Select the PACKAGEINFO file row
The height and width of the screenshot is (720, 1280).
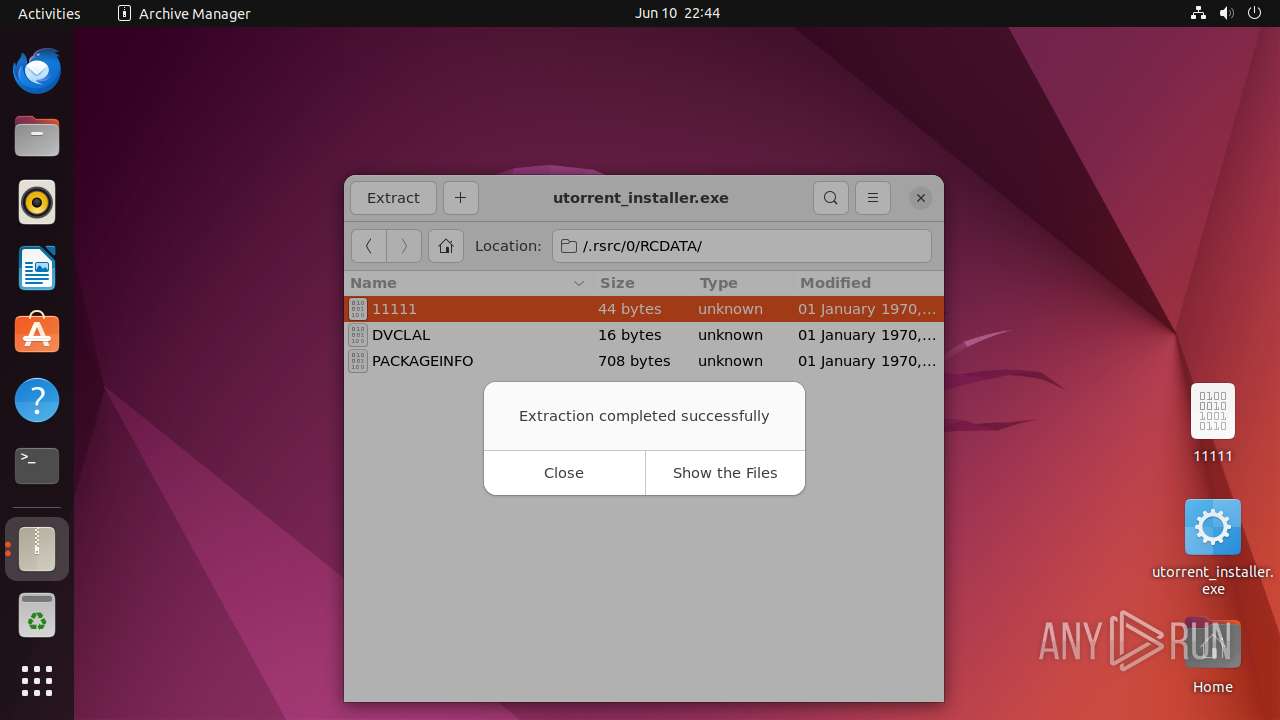tap(644, 361)
